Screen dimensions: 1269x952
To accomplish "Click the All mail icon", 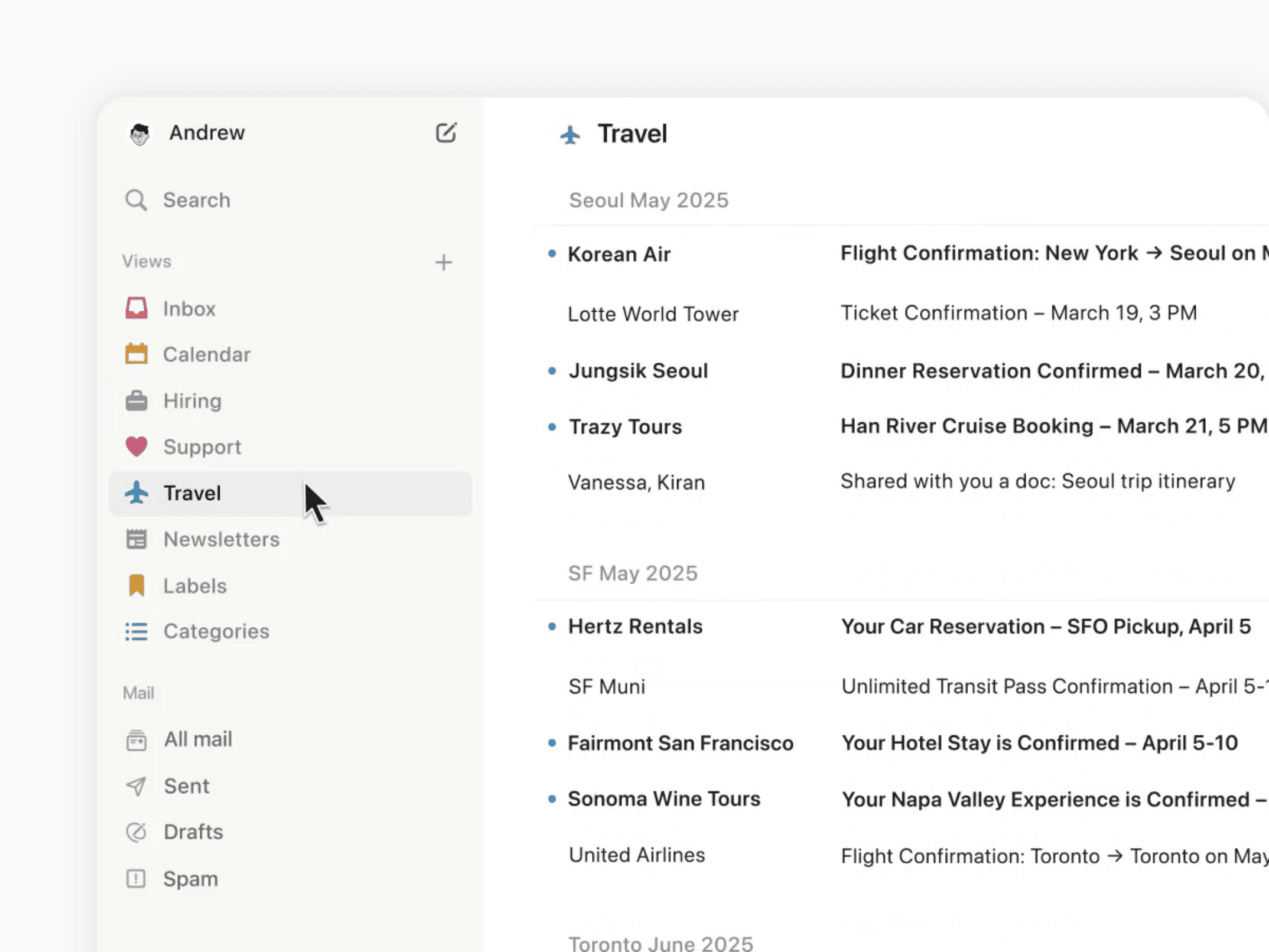I will tap(136, 740).
